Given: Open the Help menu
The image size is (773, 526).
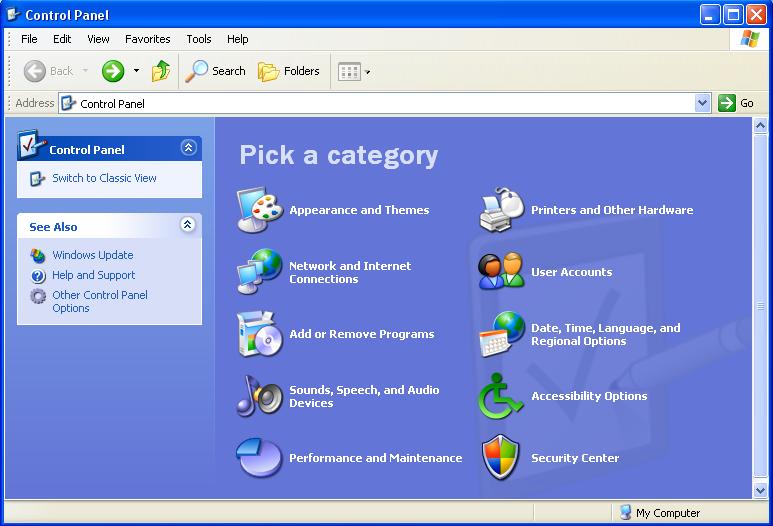Looking at the screenshot, I should tap(238, 39).
